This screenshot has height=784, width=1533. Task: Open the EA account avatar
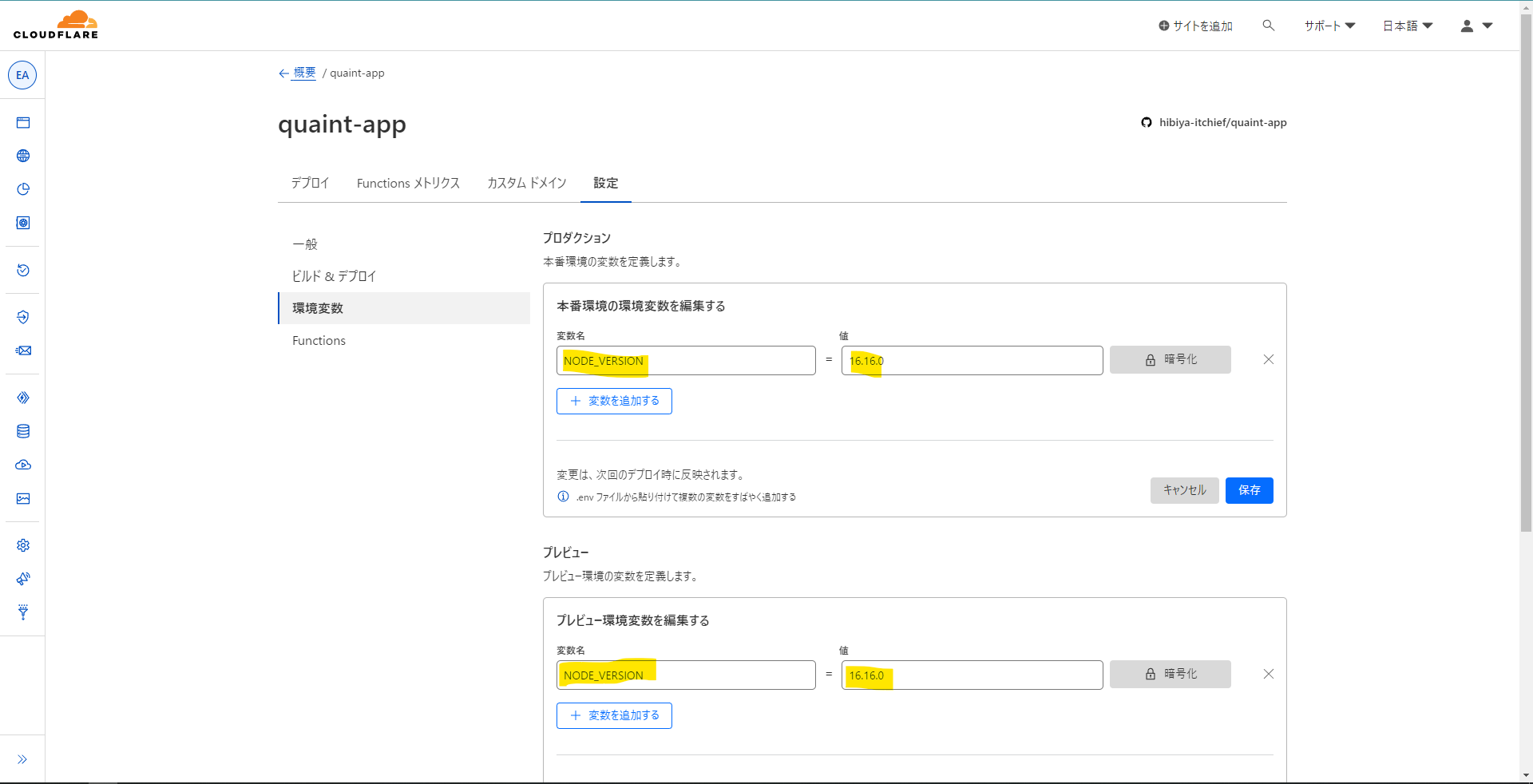click(22, 75)
